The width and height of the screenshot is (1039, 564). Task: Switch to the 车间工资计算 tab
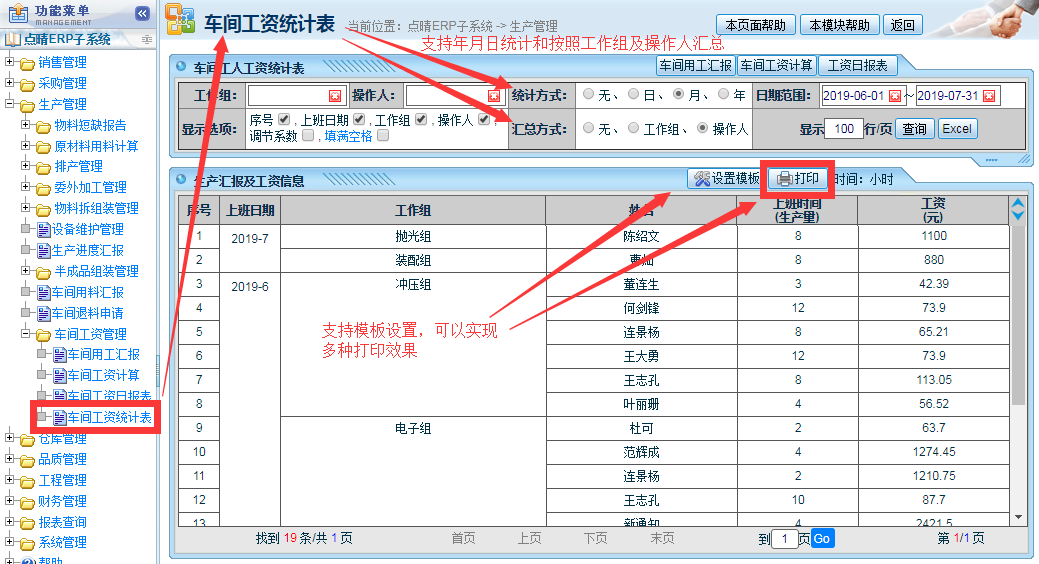(x=775, y=66)
